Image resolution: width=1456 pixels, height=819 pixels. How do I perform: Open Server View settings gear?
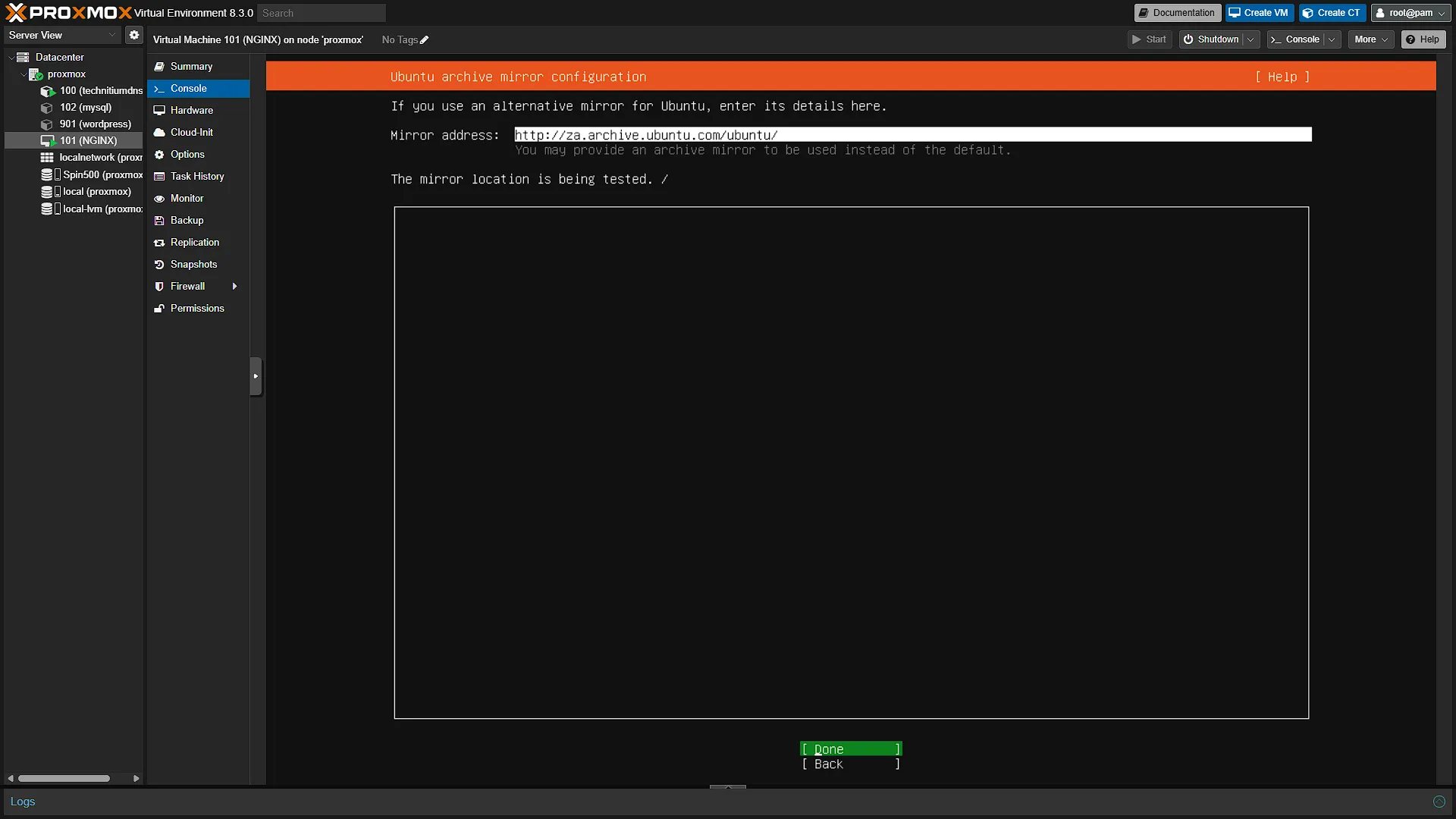point(134,35)
